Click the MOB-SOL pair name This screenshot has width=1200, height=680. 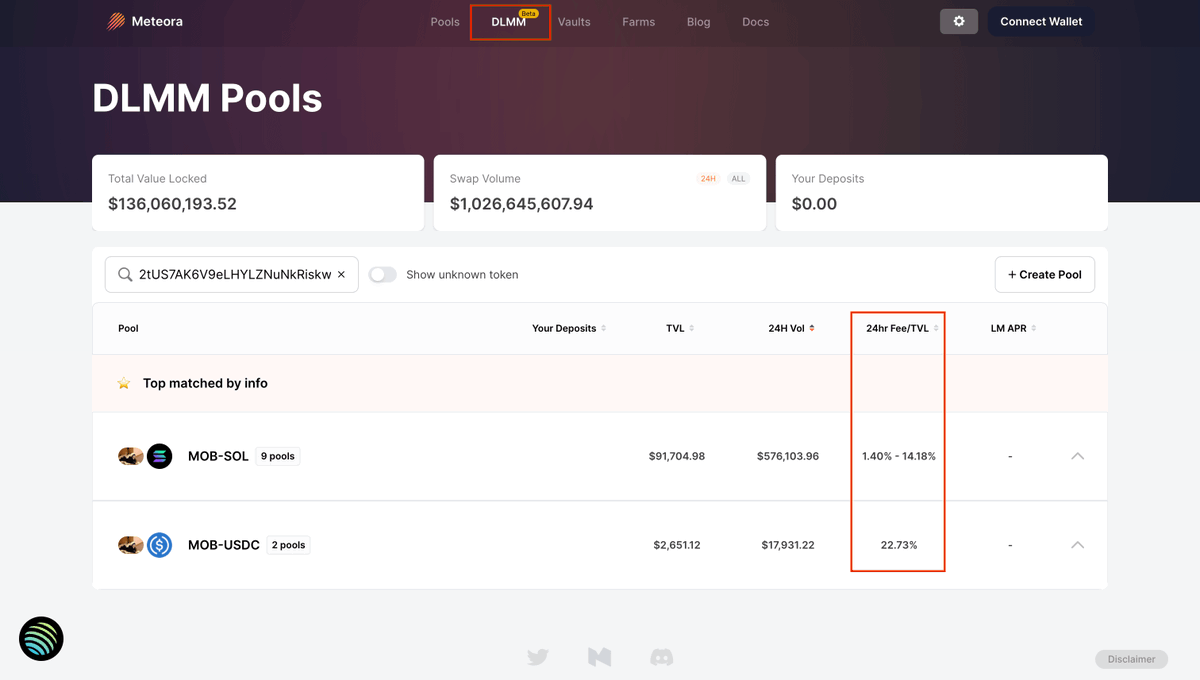[x=218, y=456]
